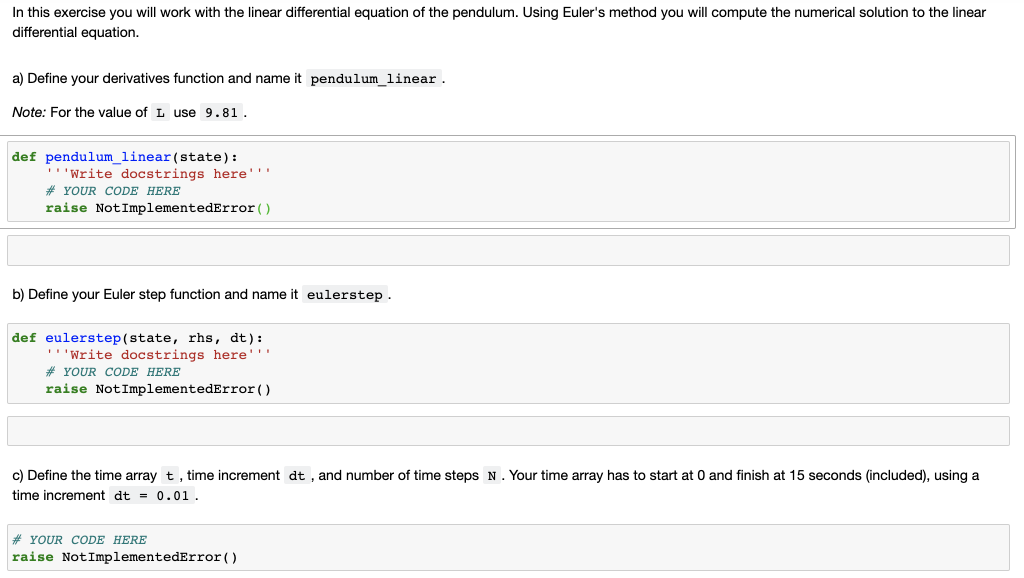Click raise NotImplementedError line in pendulum_linear cell

158,208
